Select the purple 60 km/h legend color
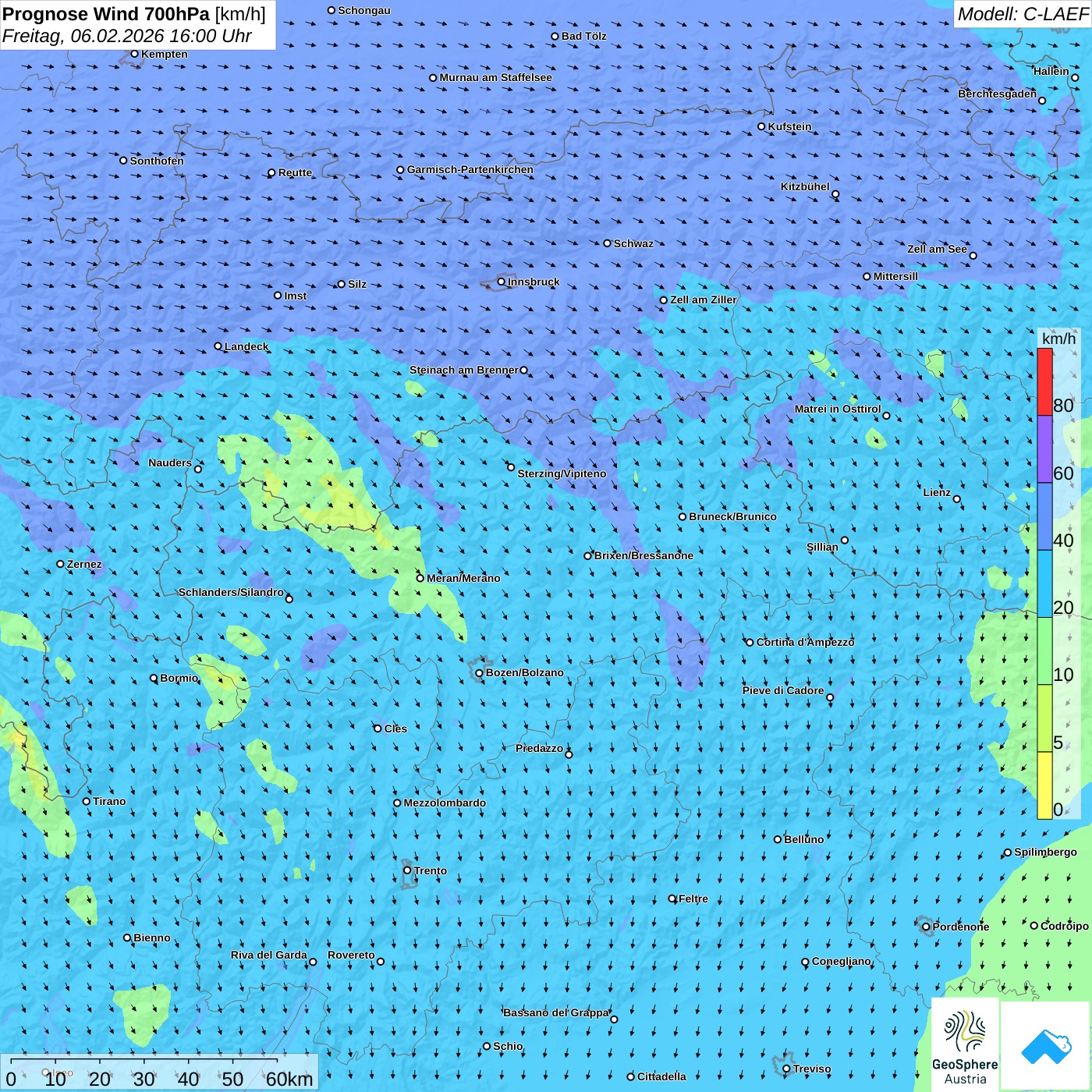Viewport: 1092px width, 1092px height. (x=1044, y=449)
